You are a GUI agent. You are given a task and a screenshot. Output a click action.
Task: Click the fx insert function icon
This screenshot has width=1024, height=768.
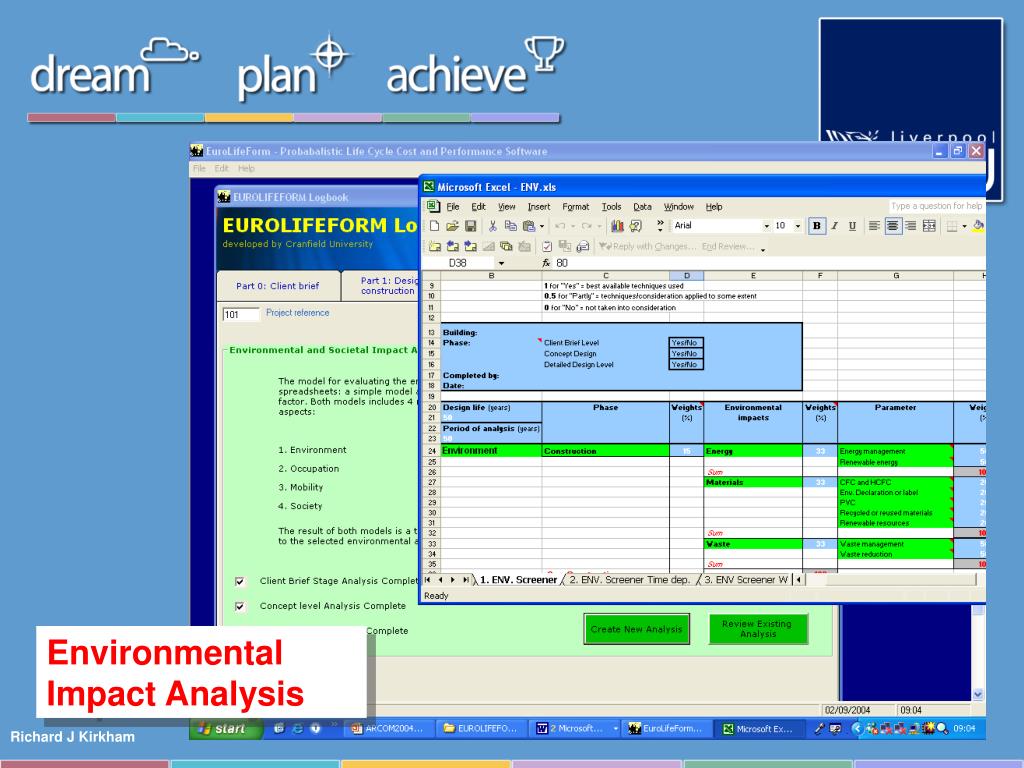[546, 263]
